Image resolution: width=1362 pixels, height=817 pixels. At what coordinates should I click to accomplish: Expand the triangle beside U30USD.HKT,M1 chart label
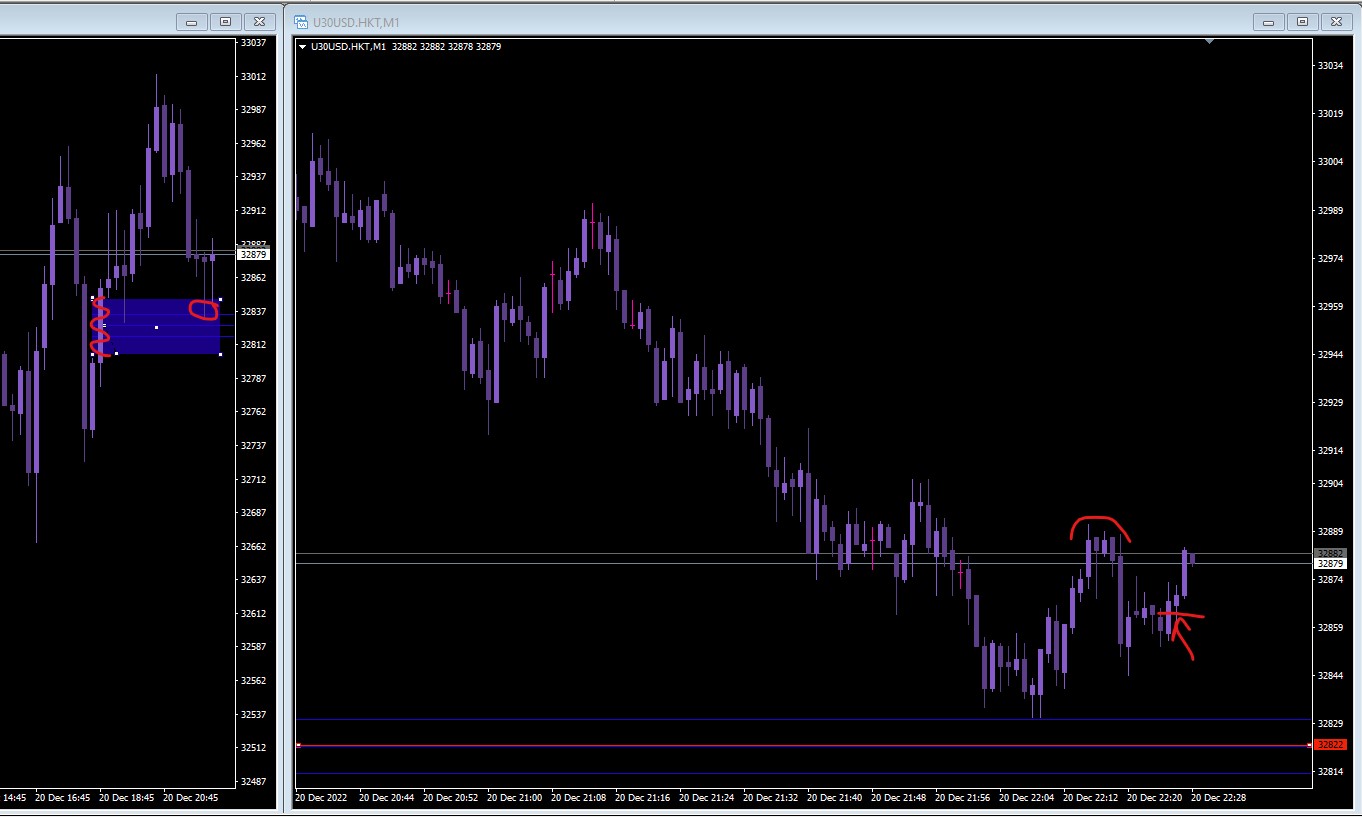tap(302, 47)
